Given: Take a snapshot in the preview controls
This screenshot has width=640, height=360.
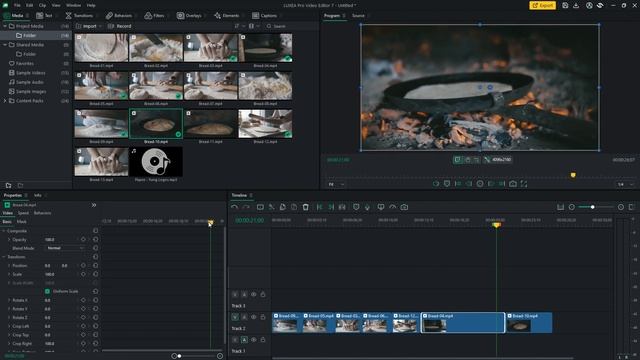Looking at the screenshot, I should pyautogui.click(x=513, y=184).
